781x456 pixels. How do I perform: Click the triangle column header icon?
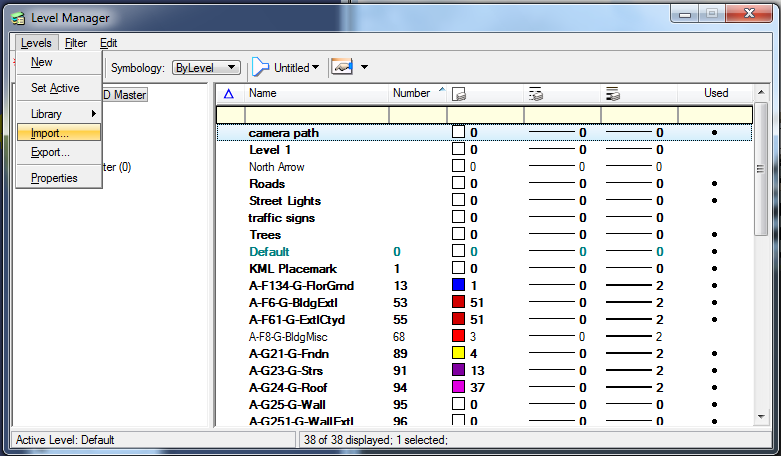coord(229,94)
